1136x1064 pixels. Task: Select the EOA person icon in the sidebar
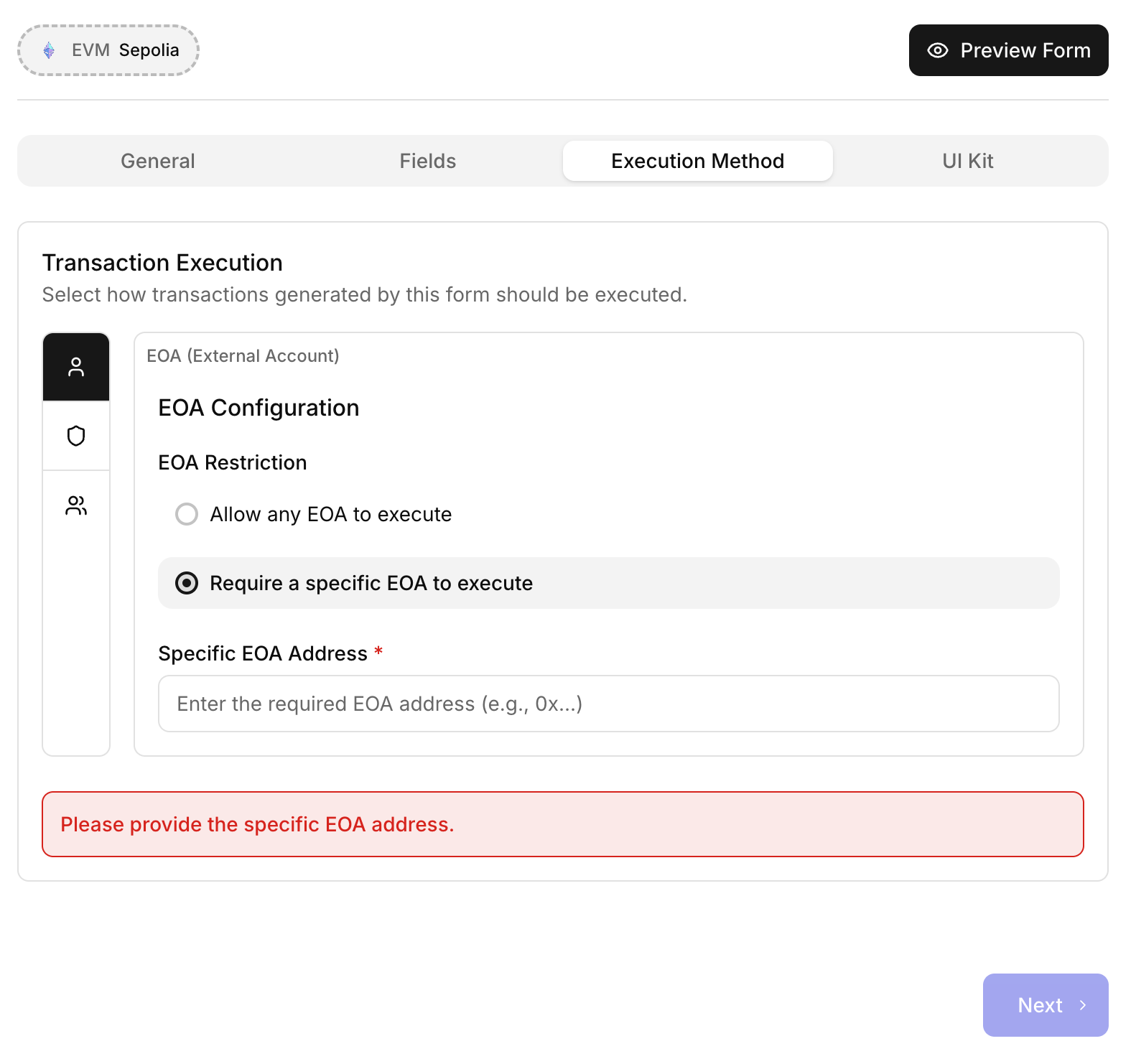click(x=76, y=367)
